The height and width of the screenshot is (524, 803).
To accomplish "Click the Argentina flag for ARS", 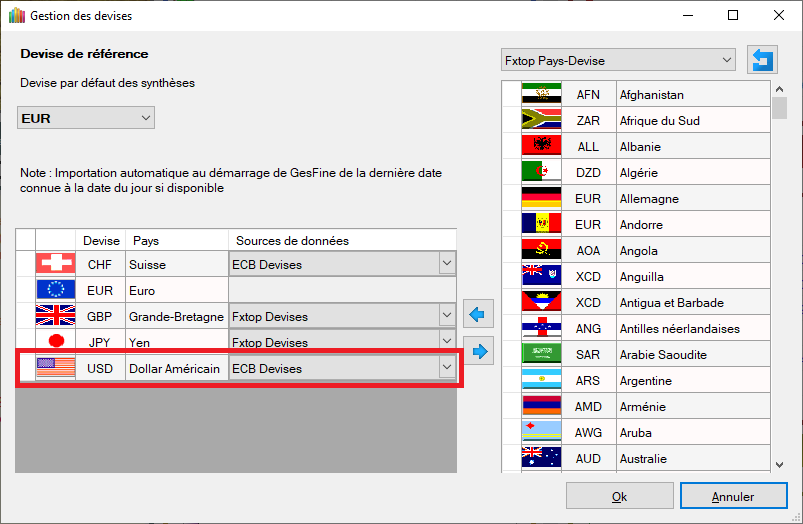I will (x=541, y=380).
